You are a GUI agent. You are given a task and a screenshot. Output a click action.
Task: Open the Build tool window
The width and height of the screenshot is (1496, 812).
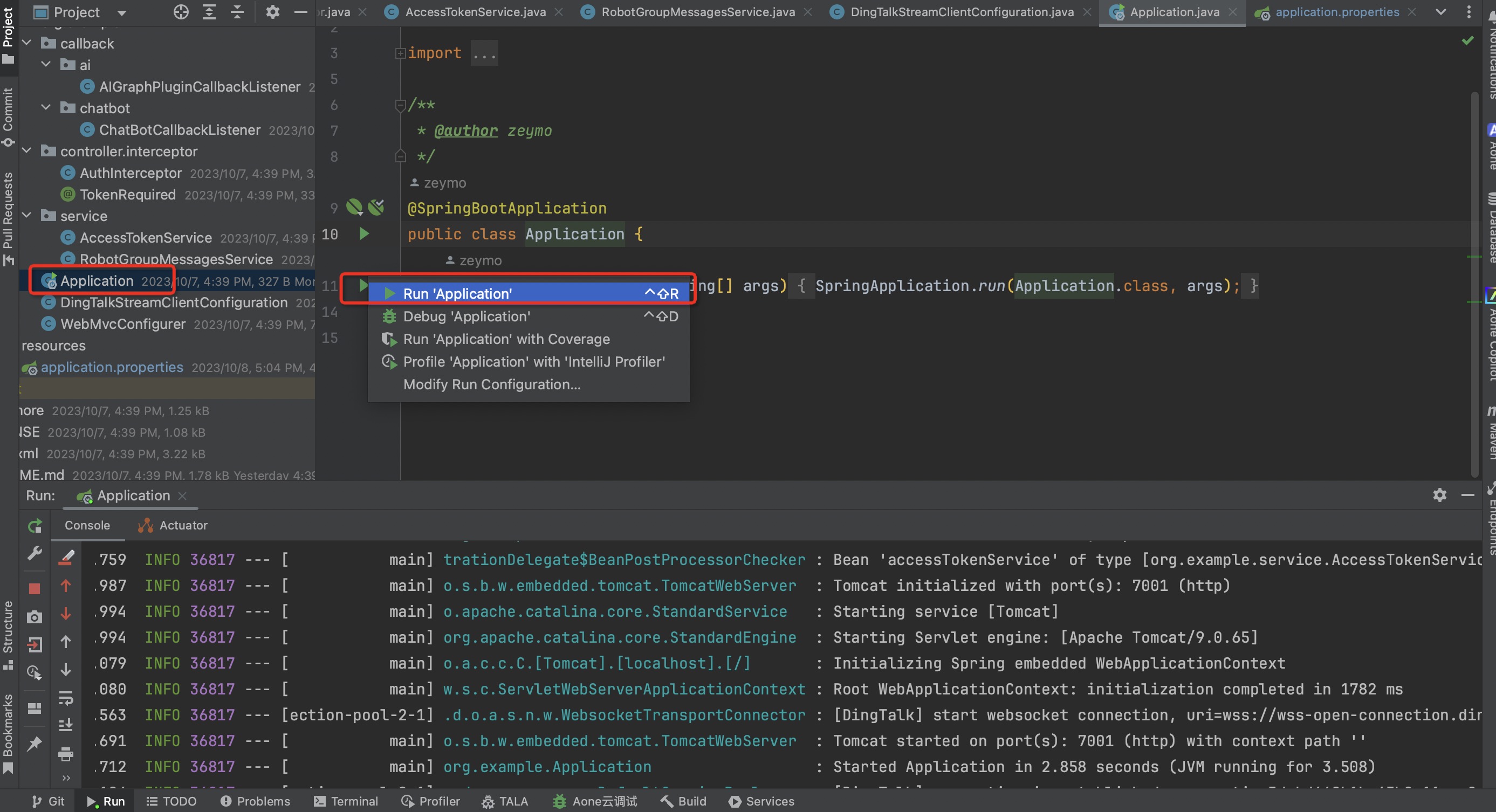[x=683, y=801]
